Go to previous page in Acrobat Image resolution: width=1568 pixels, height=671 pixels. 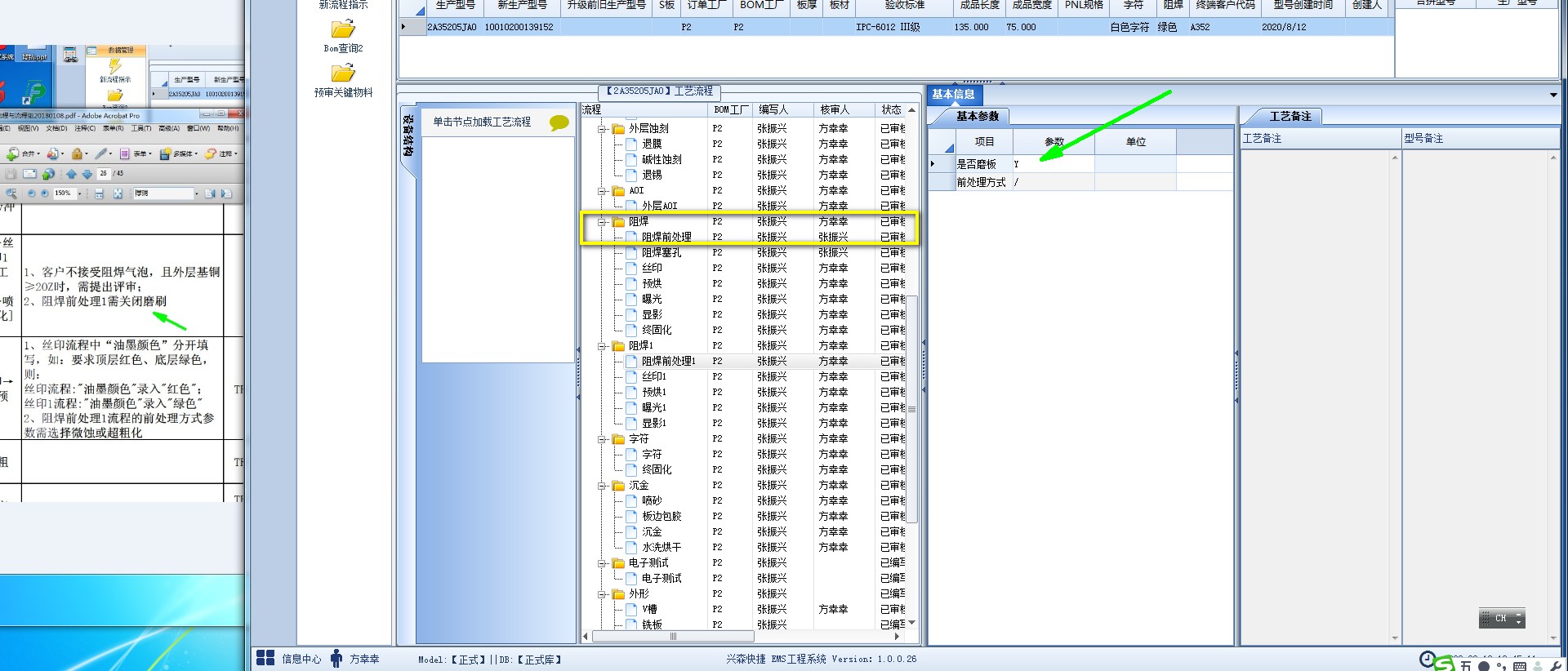point(71,174)
